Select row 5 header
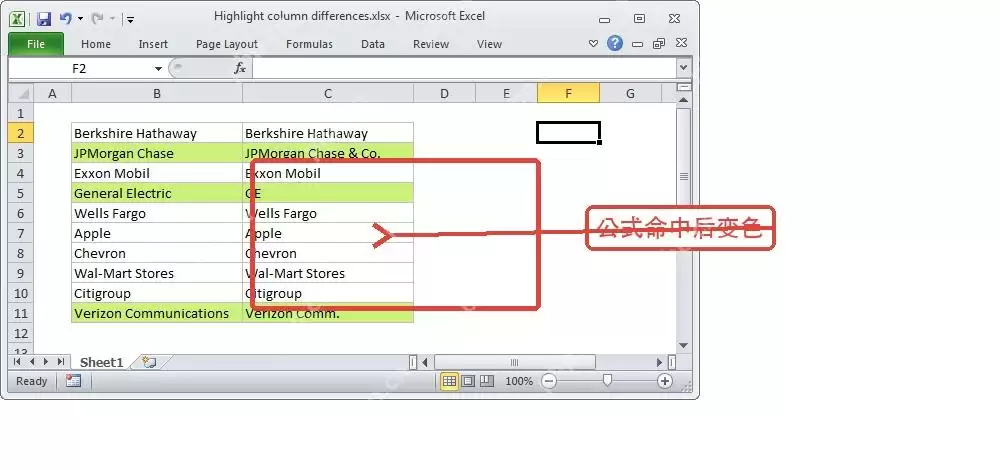 click(20, 193)
